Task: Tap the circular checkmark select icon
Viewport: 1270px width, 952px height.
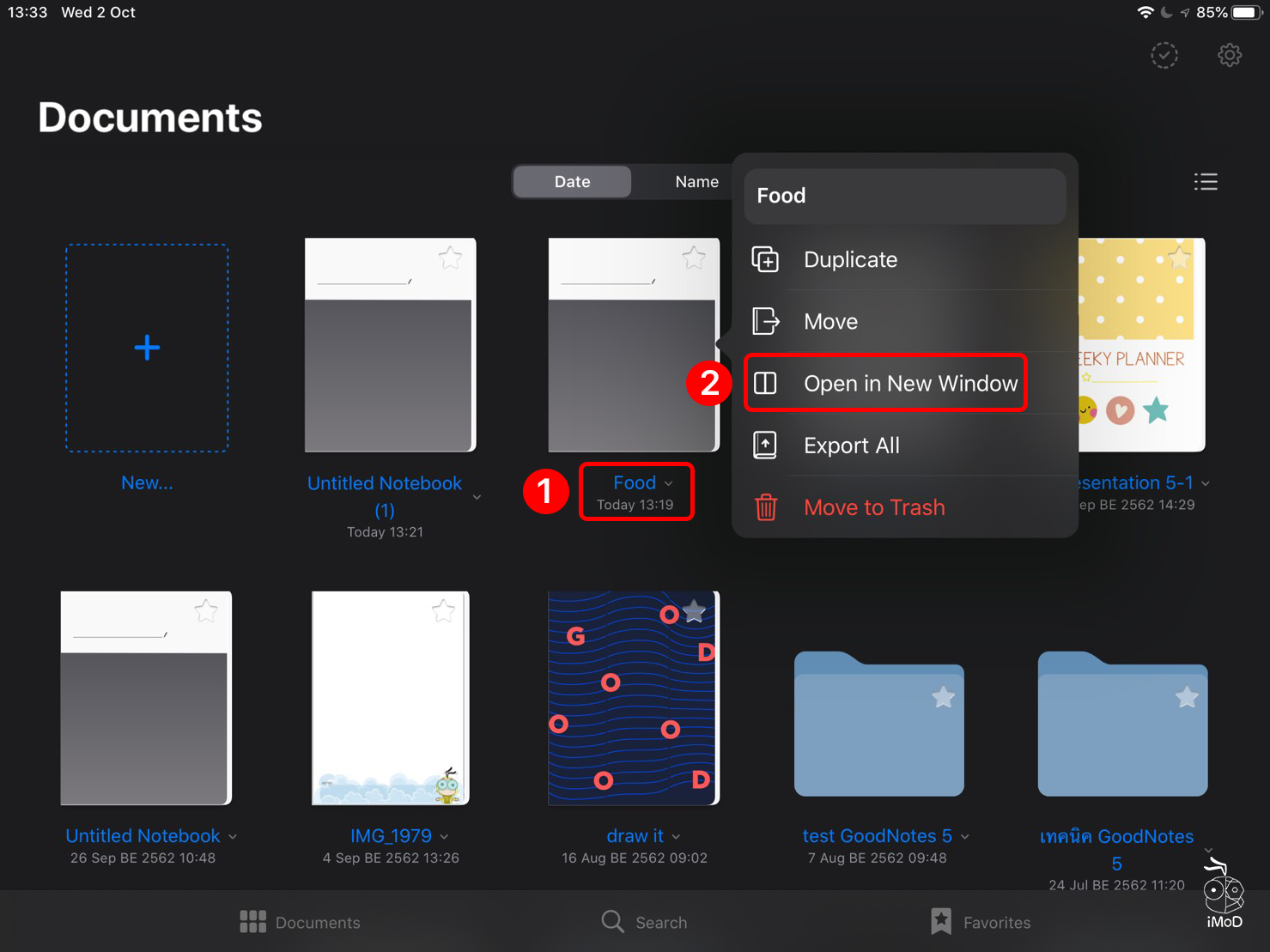Action: click(1164, 56)
